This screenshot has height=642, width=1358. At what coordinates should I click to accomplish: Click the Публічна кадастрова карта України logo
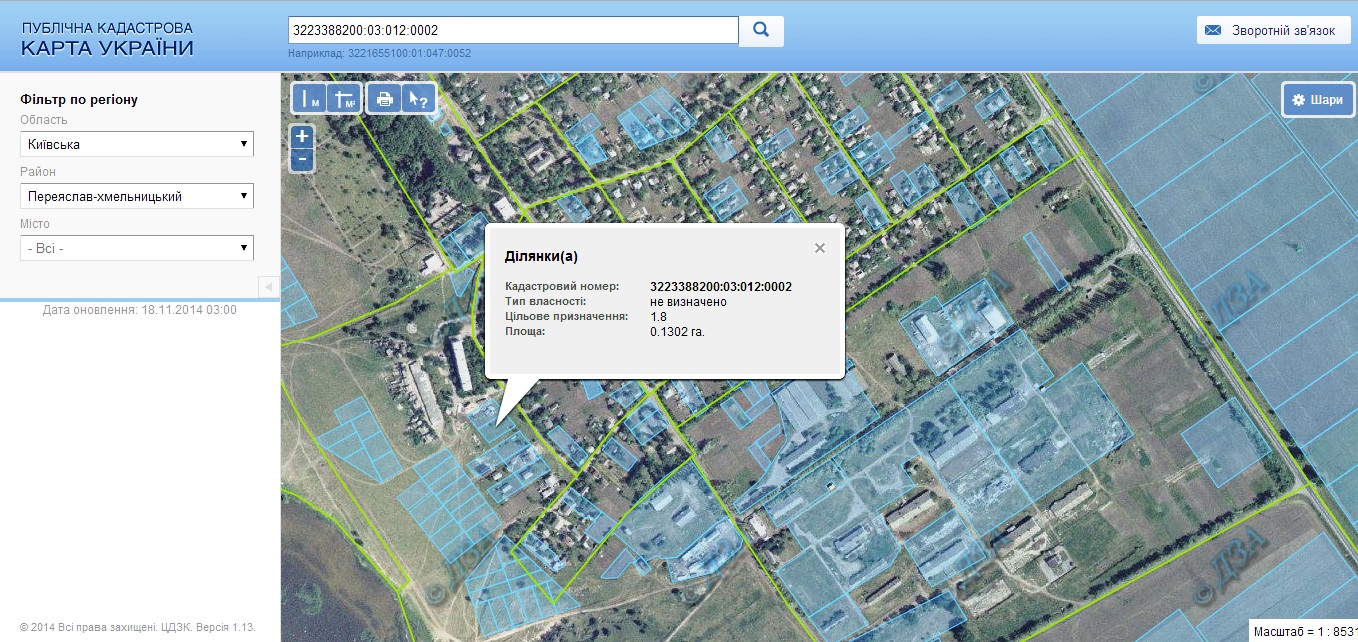(108, 39)
